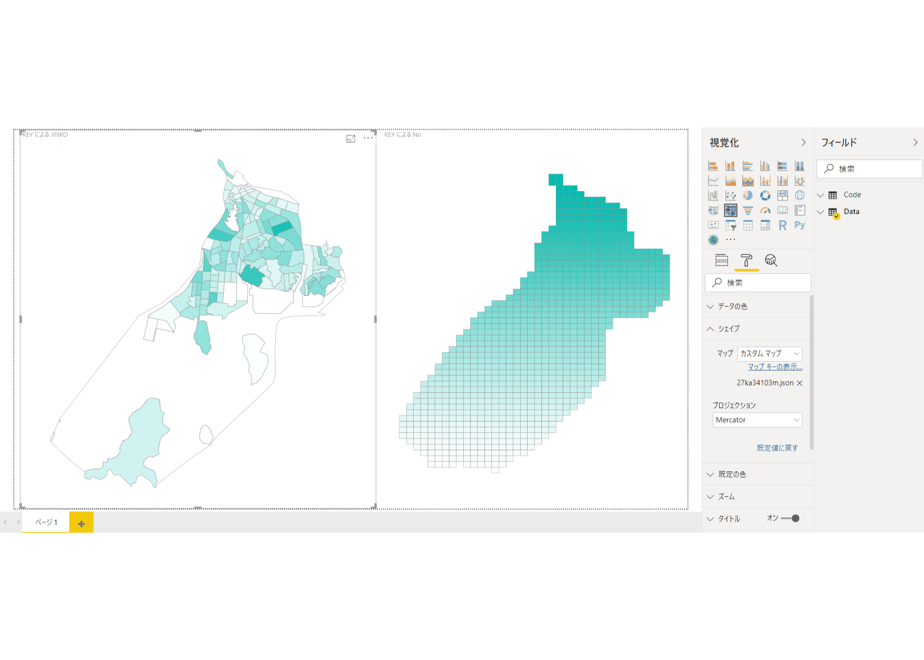The width and height of the screenshot is (924, 660).
Task: Select the R script visual icon
Action: pos(782,225)
